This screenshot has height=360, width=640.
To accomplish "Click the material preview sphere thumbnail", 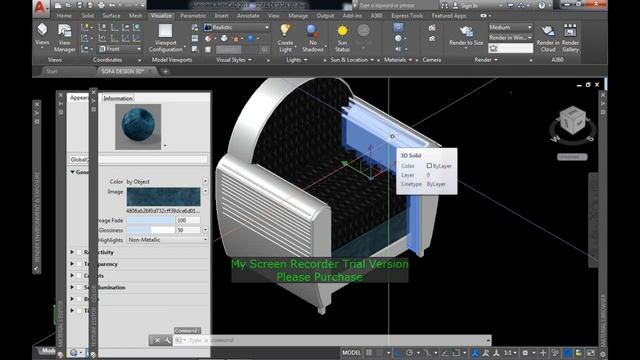I will [x=138, y=127].
